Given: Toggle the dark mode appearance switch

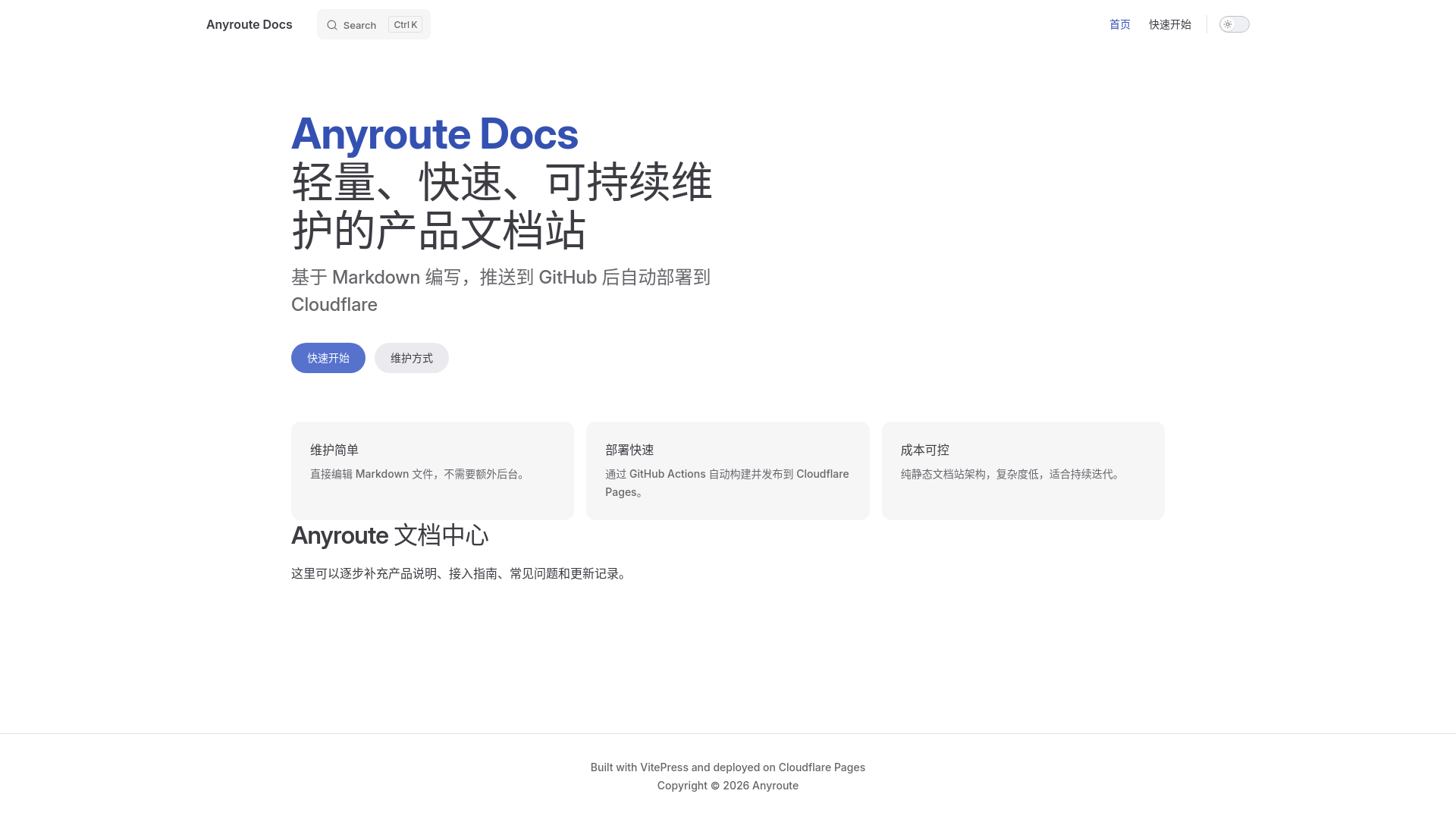Looking at the screenshot, I should point(1235,24).
